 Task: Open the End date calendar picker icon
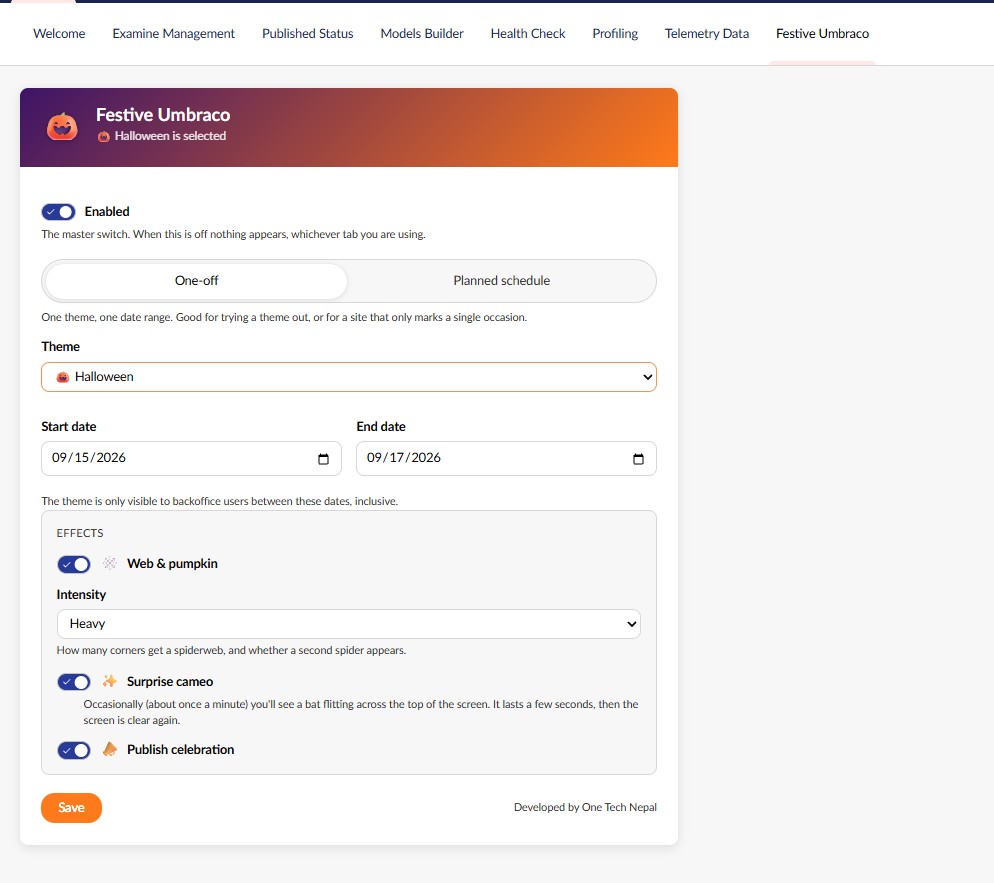click(x=638, y=459)
